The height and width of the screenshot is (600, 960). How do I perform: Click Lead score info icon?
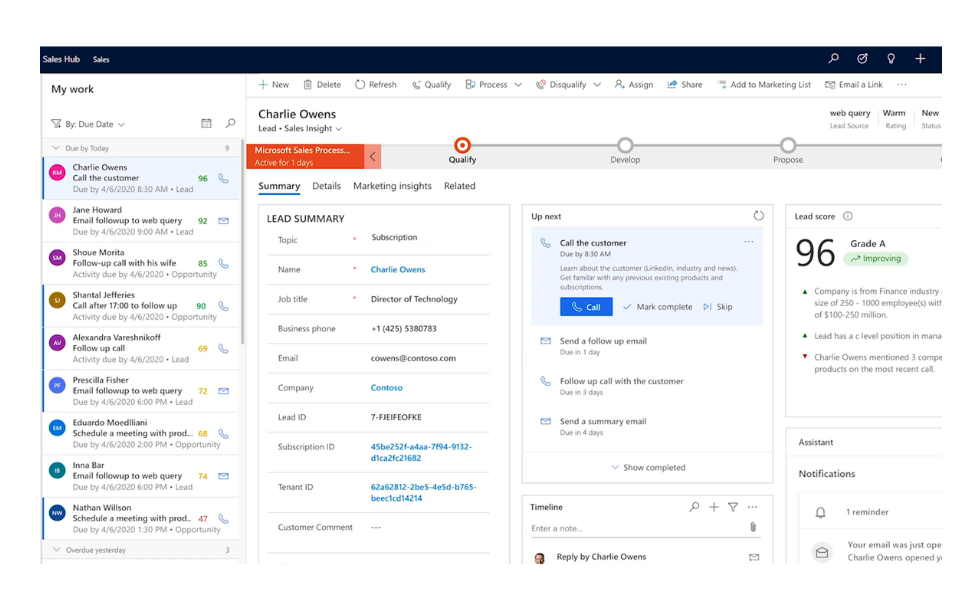point(848,216)
